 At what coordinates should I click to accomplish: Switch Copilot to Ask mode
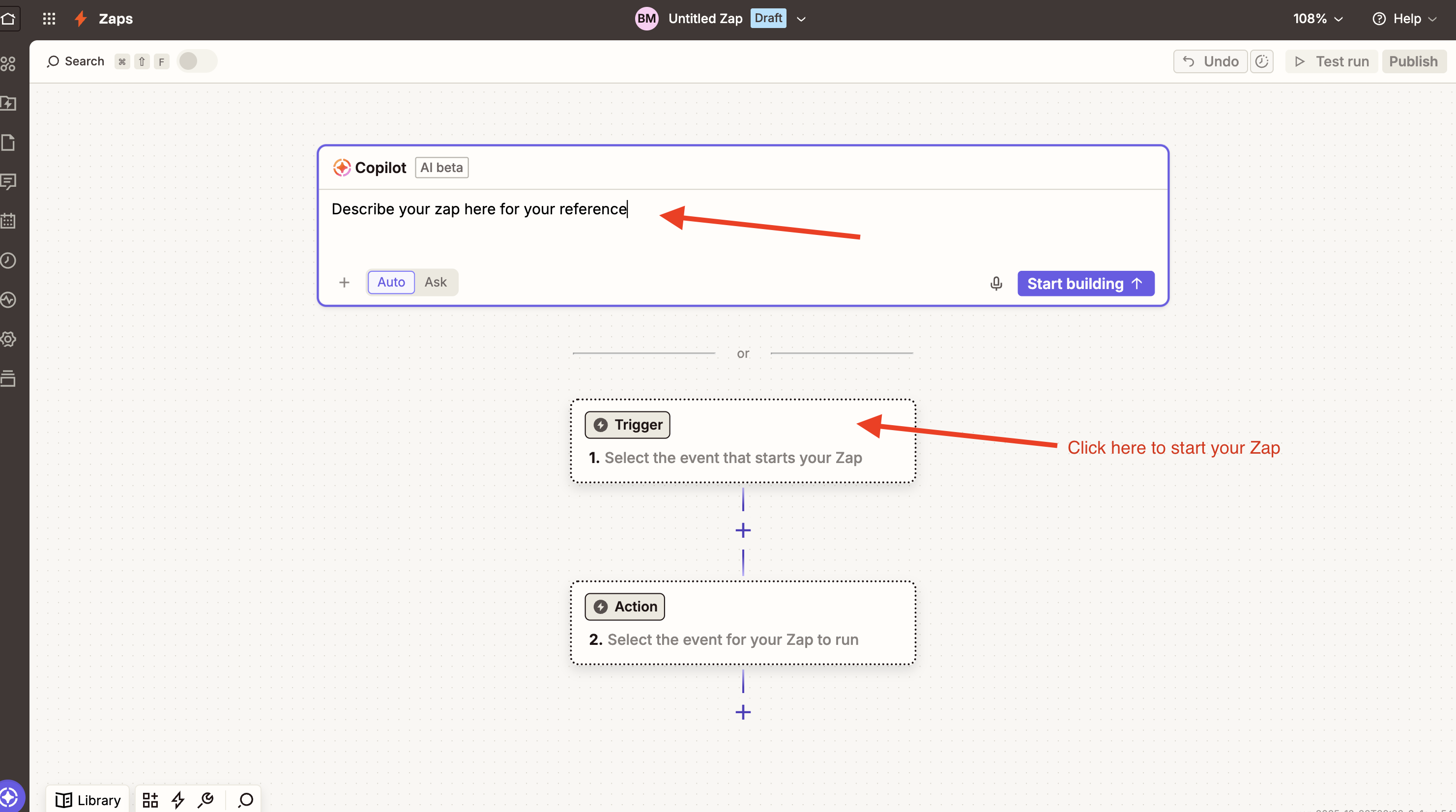click(x=435, y=282)
